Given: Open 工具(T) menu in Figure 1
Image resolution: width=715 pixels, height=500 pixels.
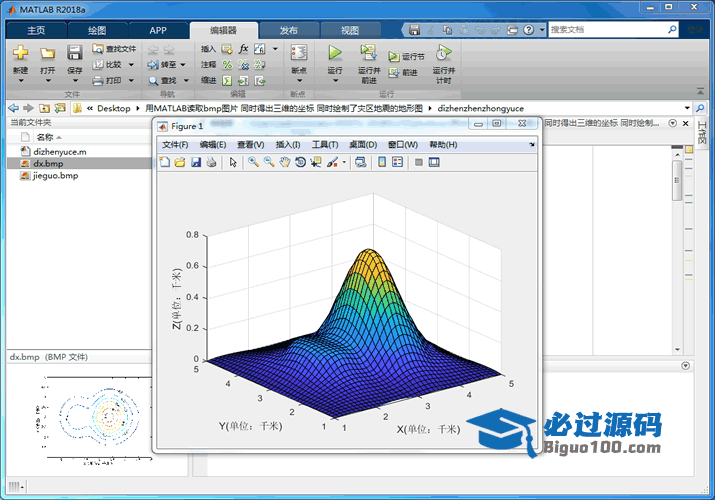Looking at the screenshot, I should click(x=325, y=145).
